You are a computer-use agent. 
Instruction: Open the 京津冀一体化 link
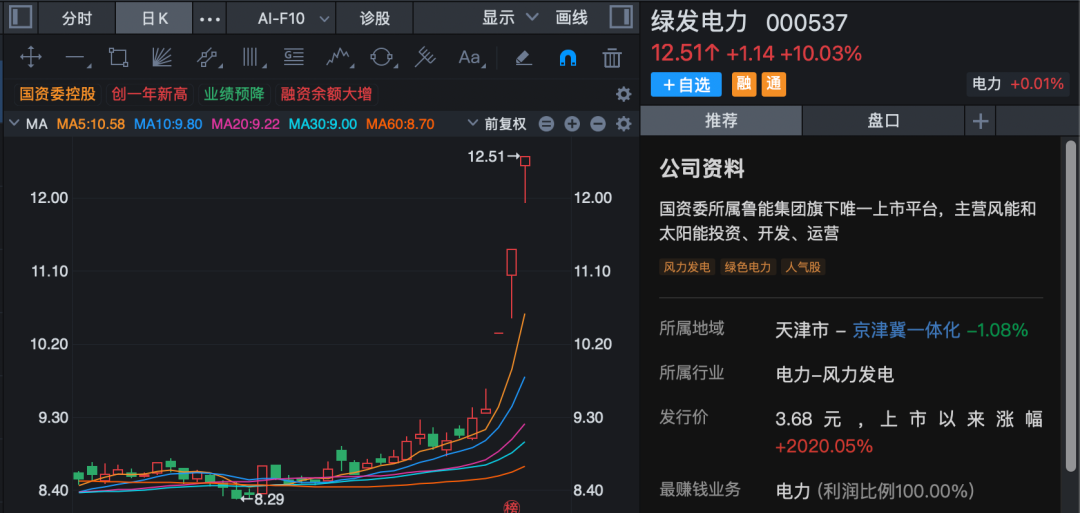pos(906,331)
